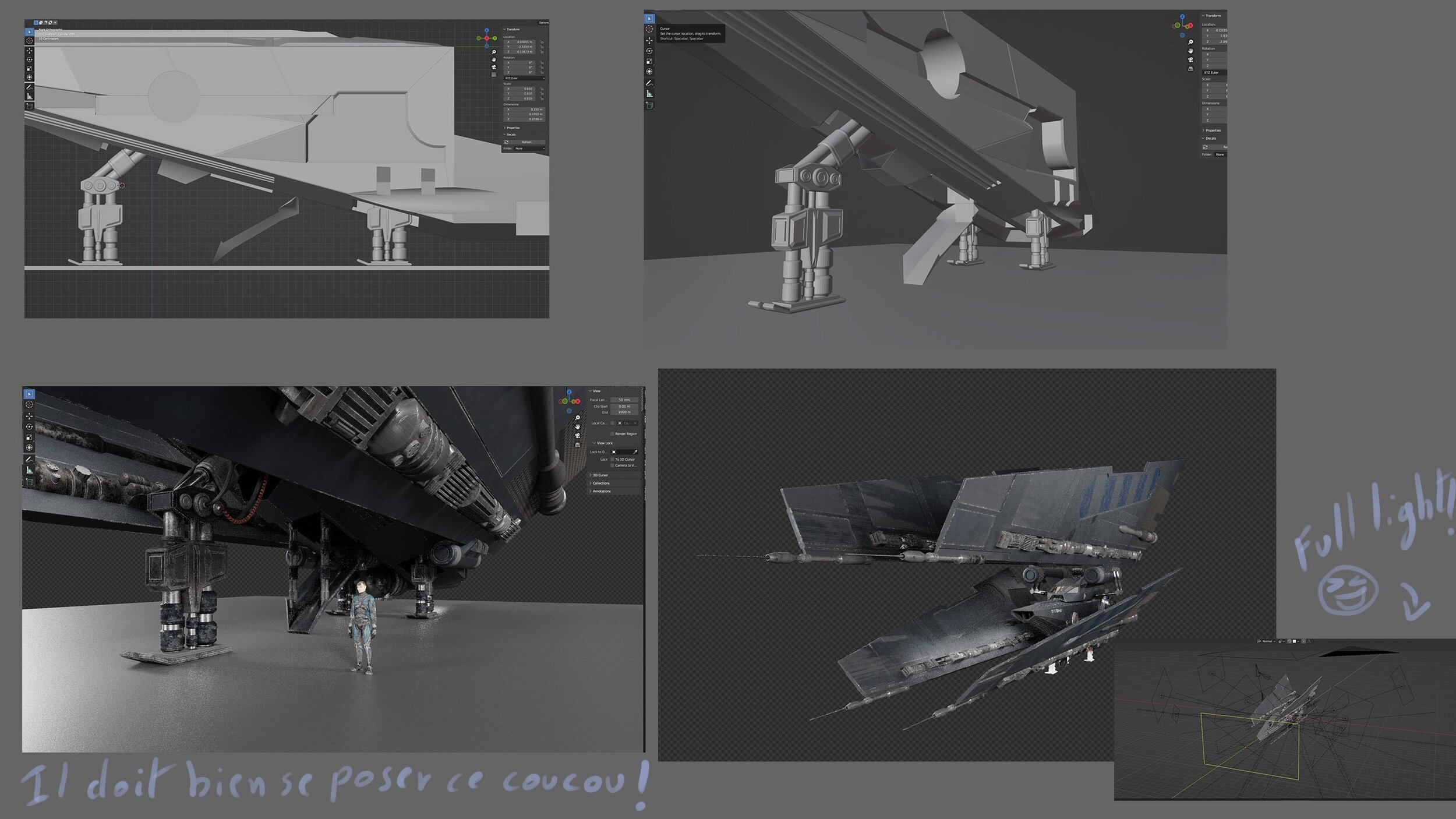Open the Options menu in top-left viewport header
This screenshot has width=1456, height=819.
pyautogui.click(x=543, y=23)
